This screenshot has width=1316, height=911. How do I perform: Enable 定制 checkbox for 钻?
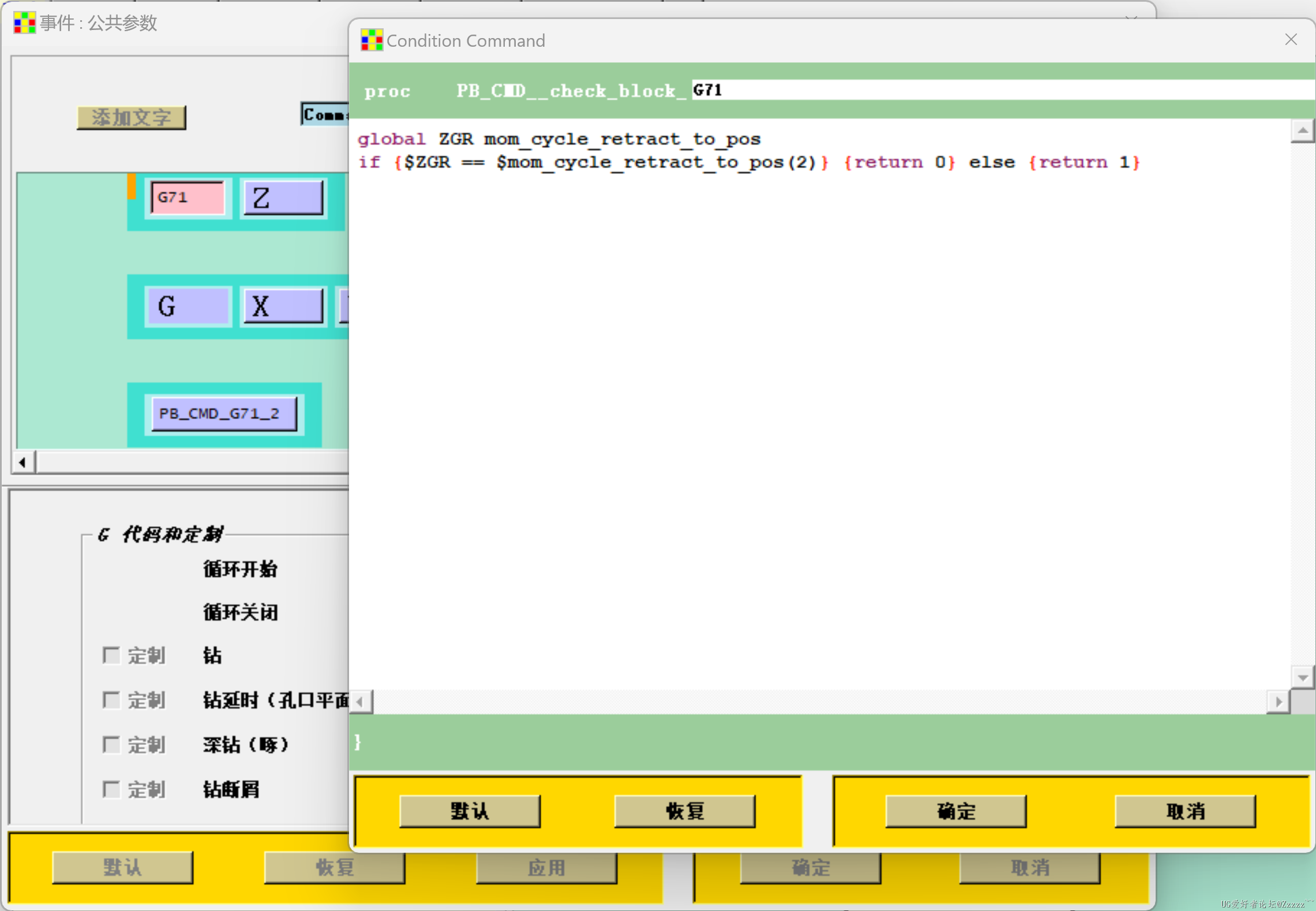point(111,655)
